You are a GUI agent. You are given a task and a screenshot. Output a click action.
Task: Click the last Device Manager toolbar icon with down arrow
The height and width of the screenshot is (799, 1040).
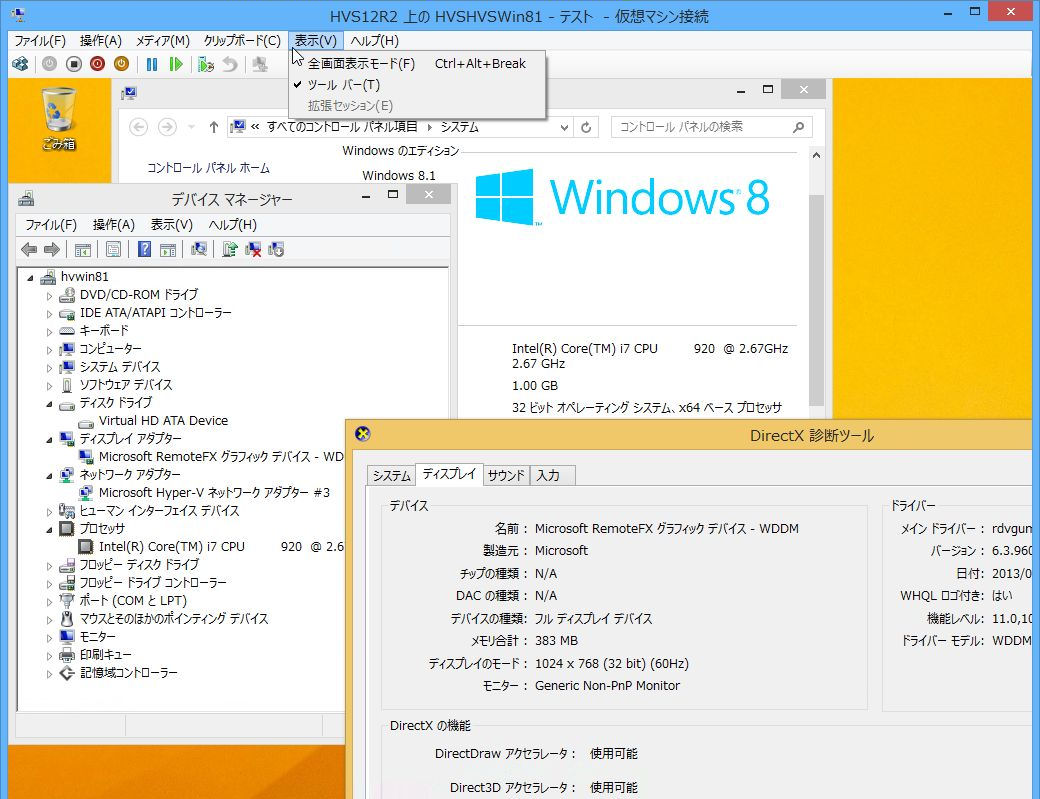coord(276,249)
